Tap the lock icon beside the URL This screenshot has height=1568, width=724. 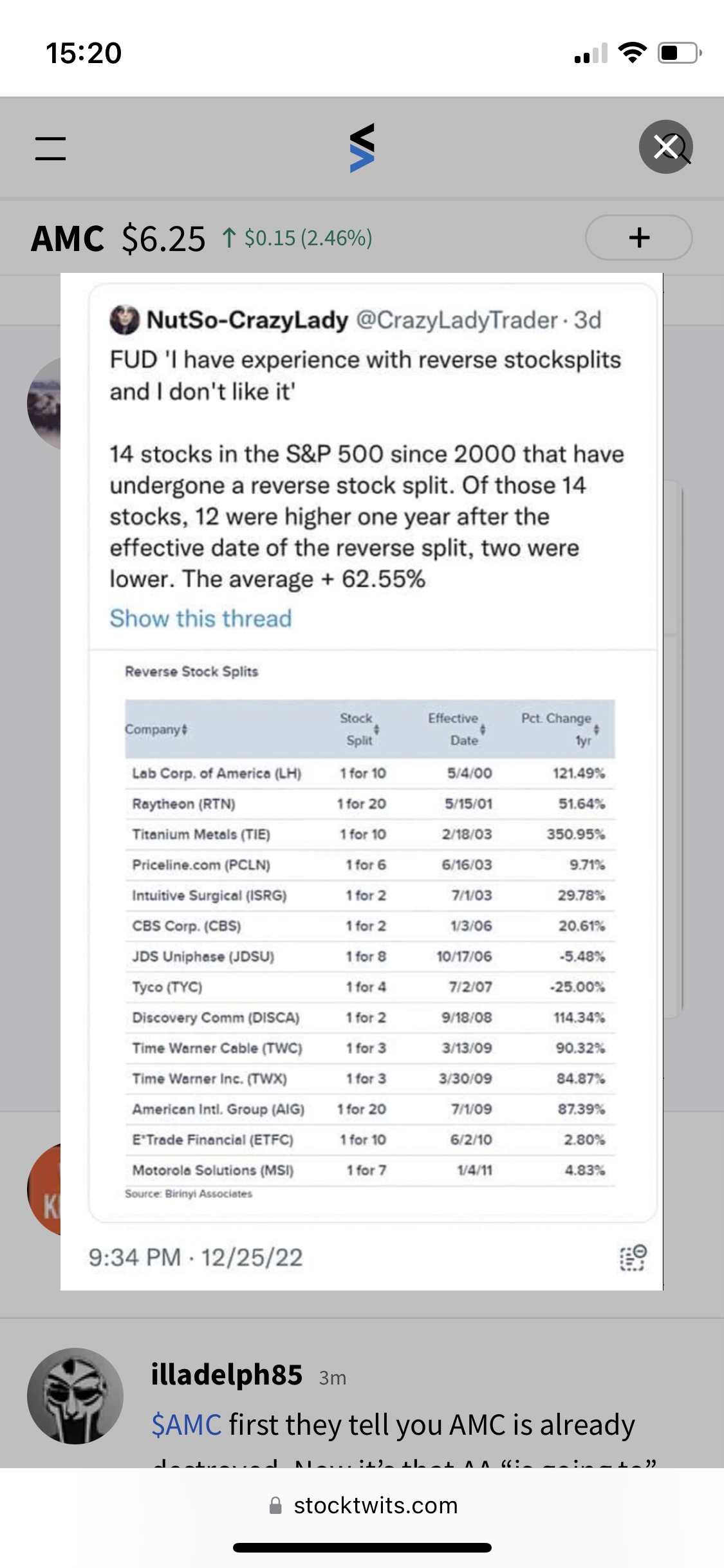275,1506
